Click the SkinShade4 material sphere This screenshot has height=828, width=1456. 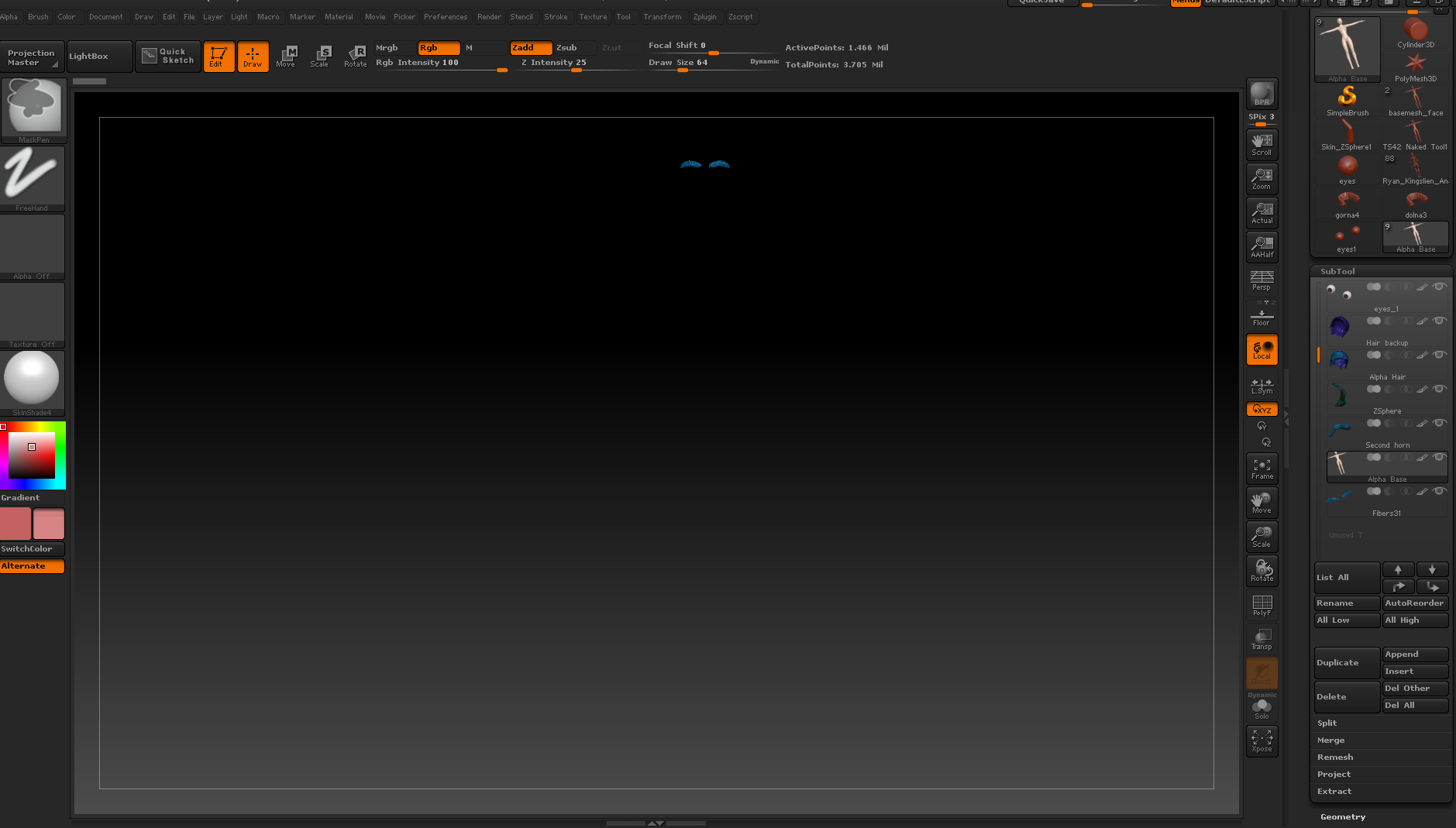click(x=33, y=383)
